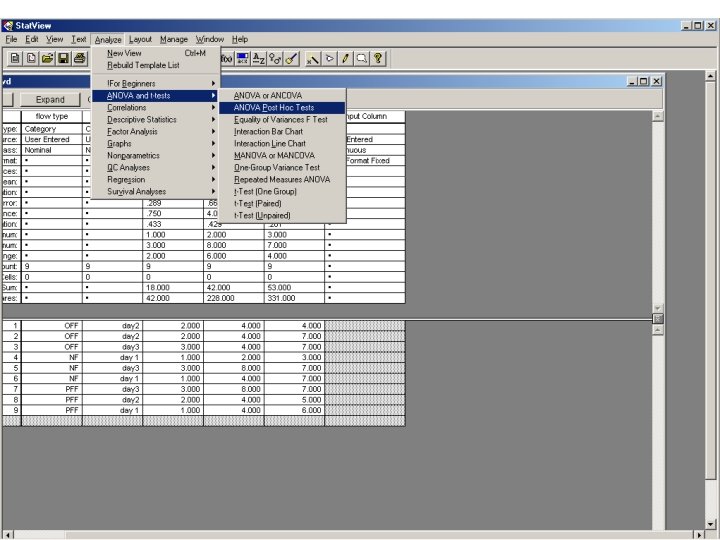Select Repeated Measures ANOVA

282,180
